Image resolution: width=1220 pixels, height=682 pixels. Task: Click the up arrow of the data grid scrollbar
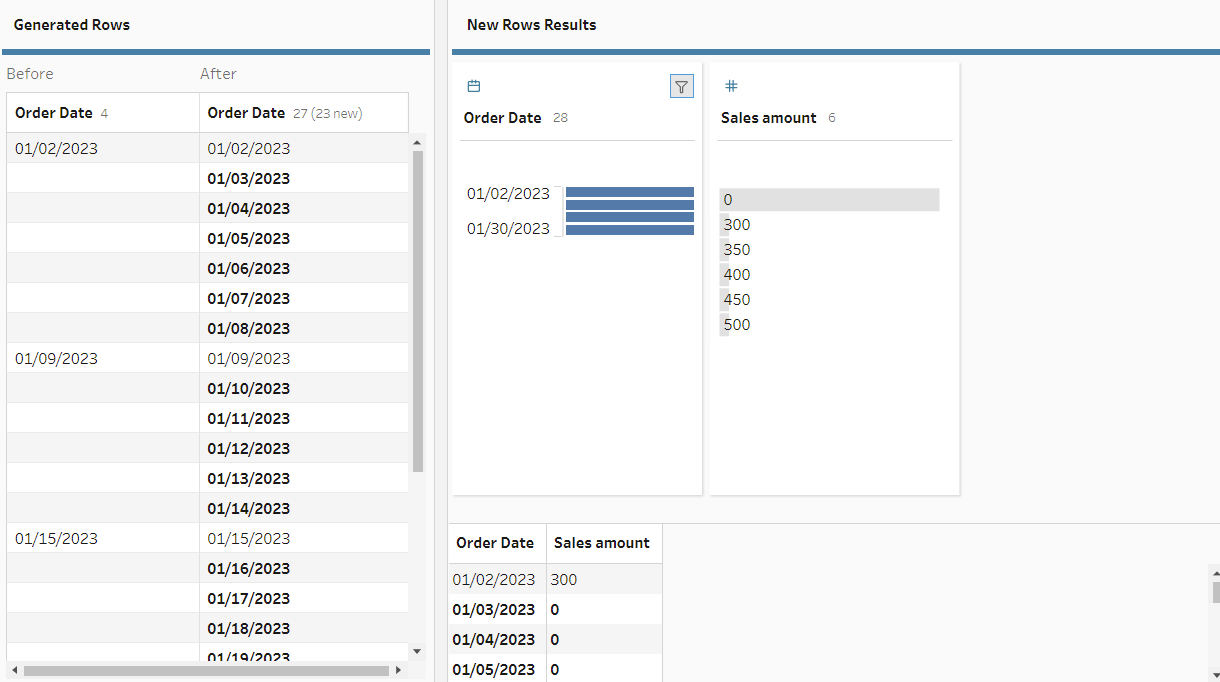[1215, 574]
